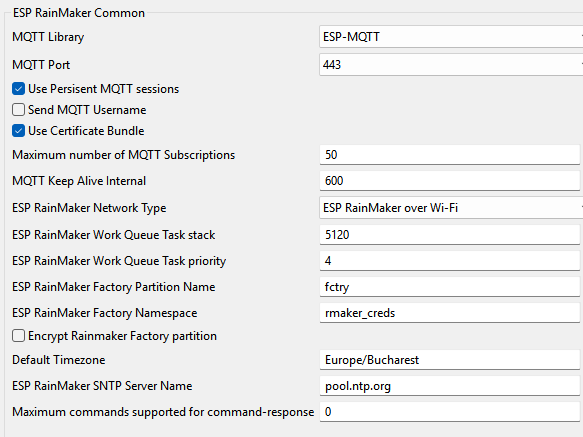Click Maximum number of MQTT Subscriptions field
Screen dimensions: 583x437
pos(450,155)
